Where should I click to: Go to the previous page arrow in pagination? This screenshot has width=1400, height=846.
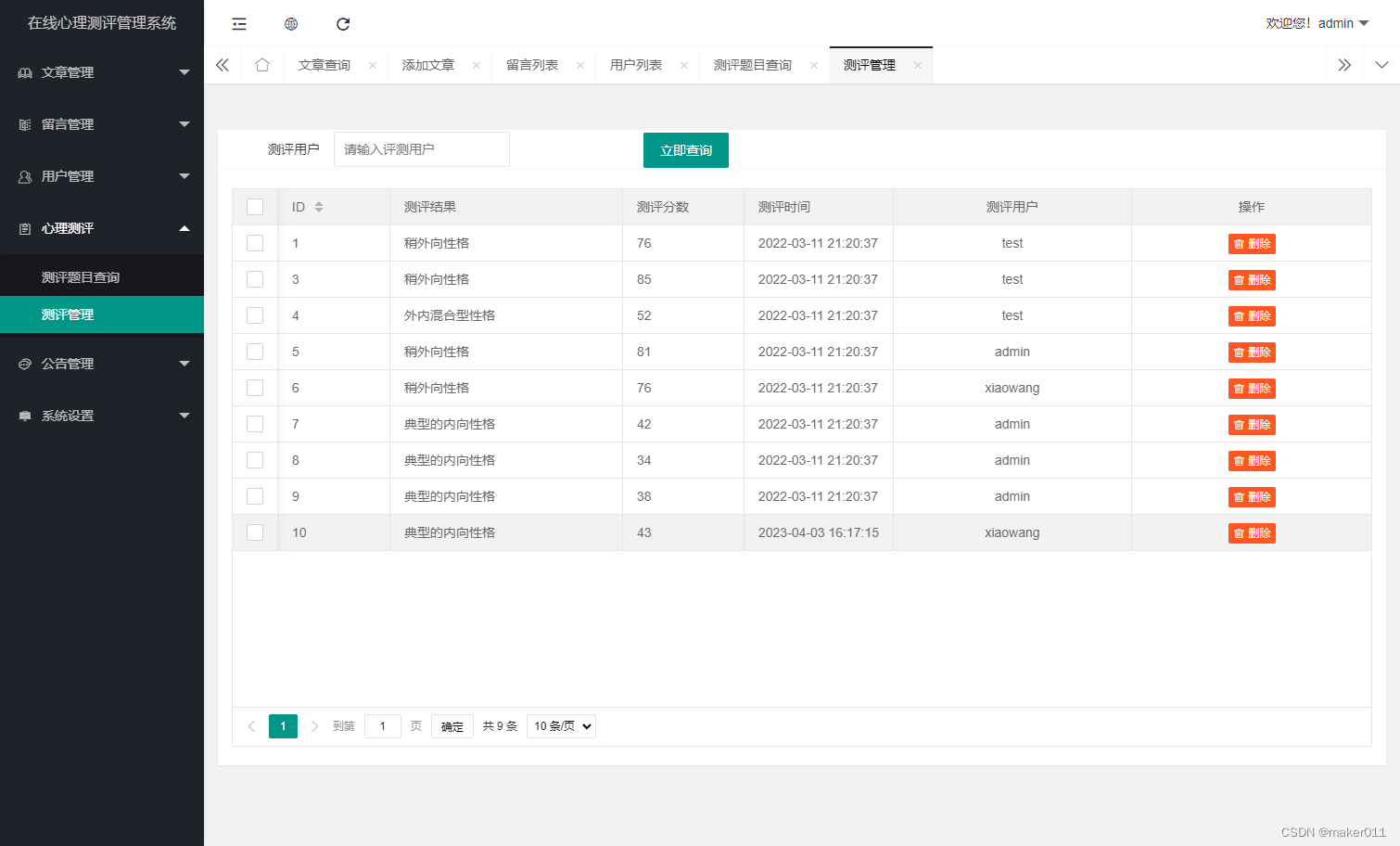[x=251, y=726]
